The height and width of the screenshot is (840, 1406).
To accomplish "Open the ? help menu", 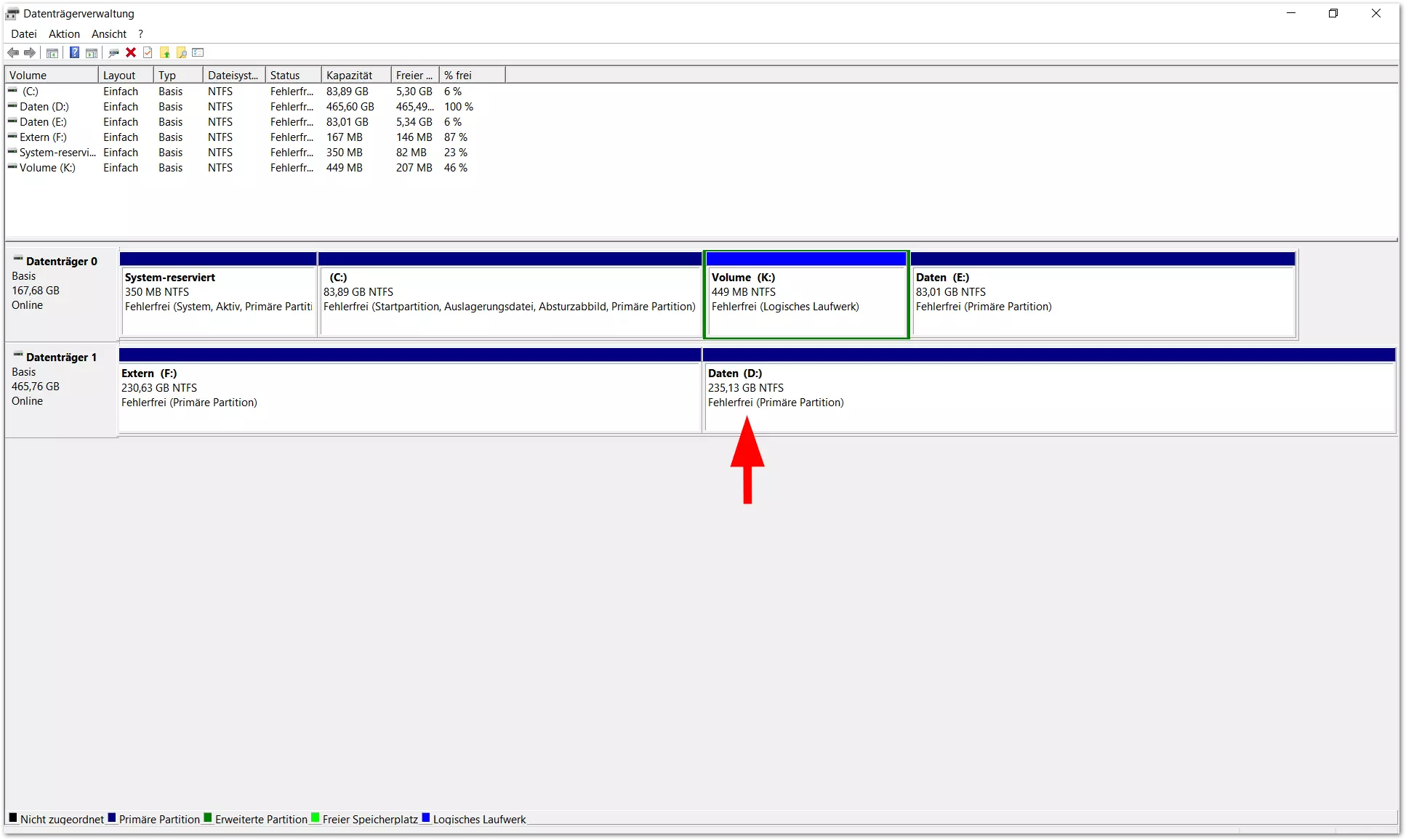I will coord(141,34).
